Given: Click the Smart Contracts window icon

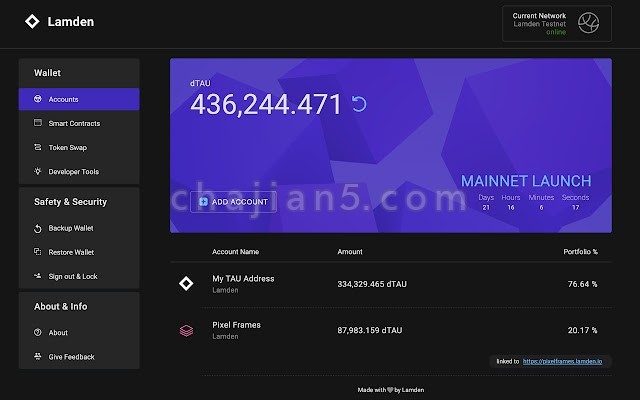Looking at the screenshot, I should click(x=38, y=122).
